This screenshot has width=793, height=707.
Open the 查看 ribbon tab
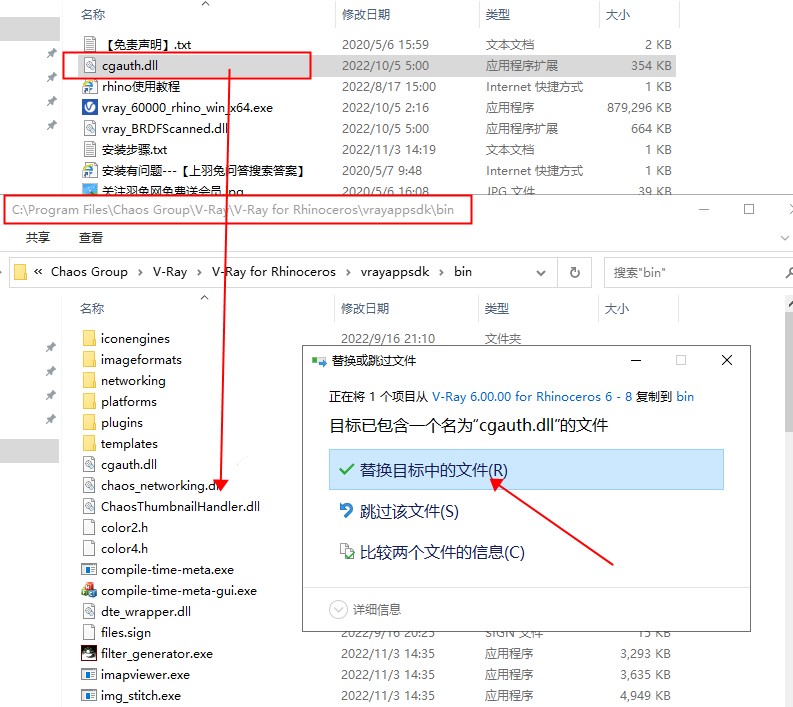click(x=91, y=238)
